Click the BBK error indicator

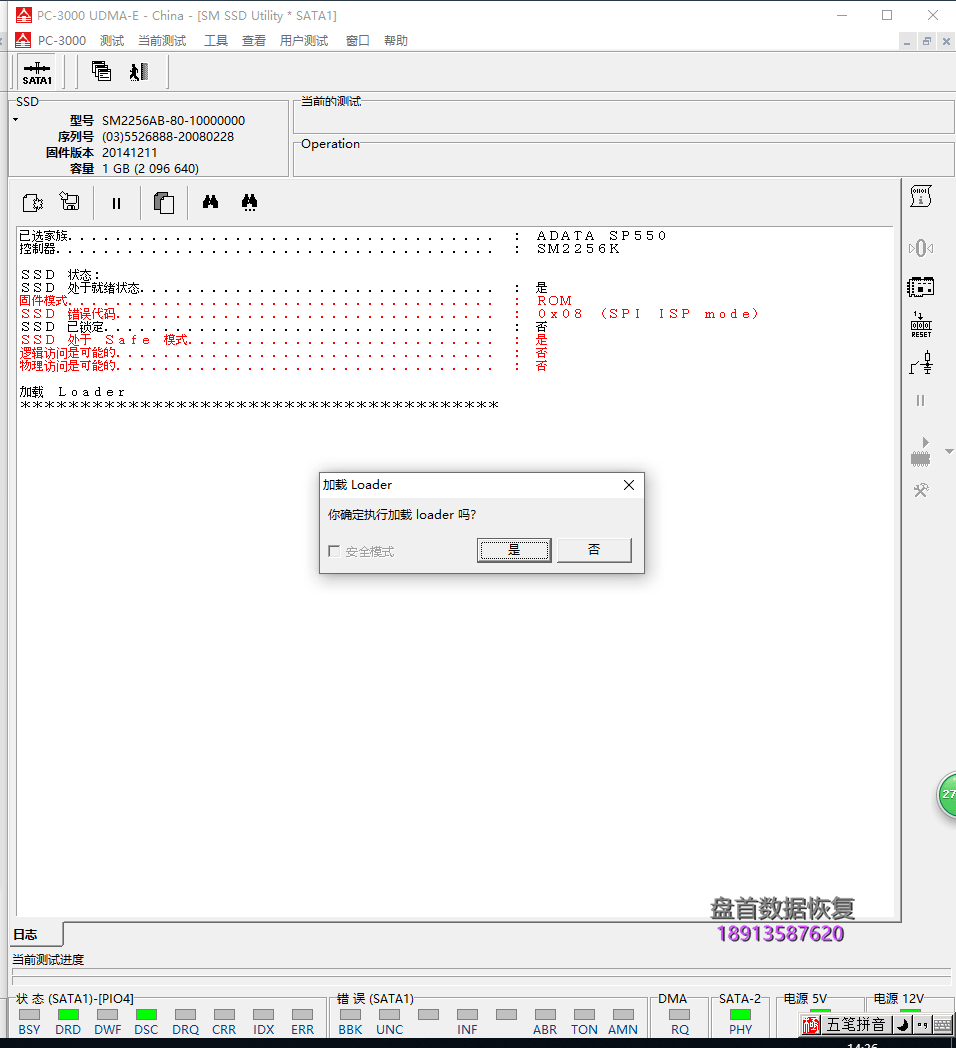tap(350, 1015)
